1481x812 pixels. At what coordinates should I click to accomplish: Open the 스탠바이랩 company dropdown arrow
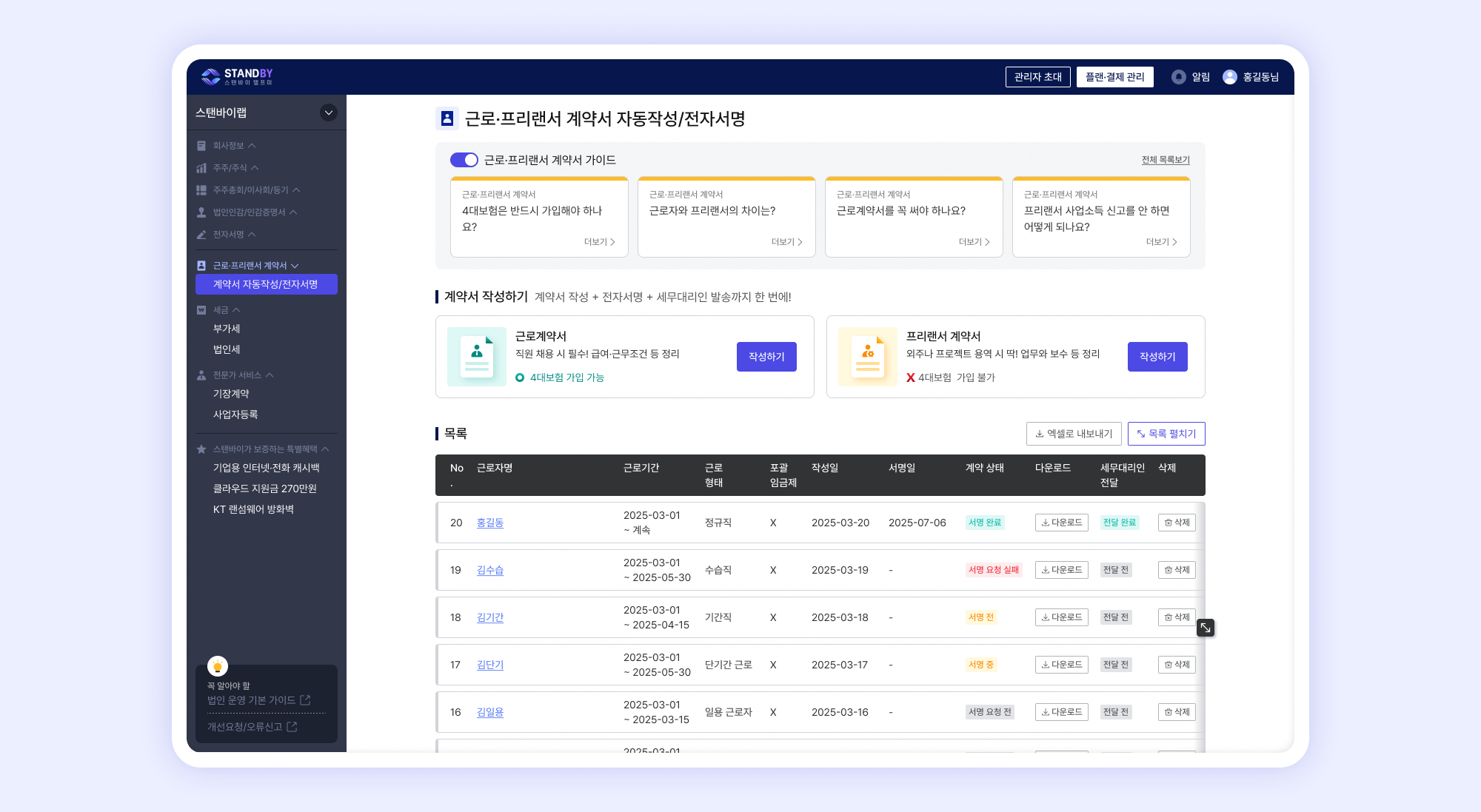point(328,113)
